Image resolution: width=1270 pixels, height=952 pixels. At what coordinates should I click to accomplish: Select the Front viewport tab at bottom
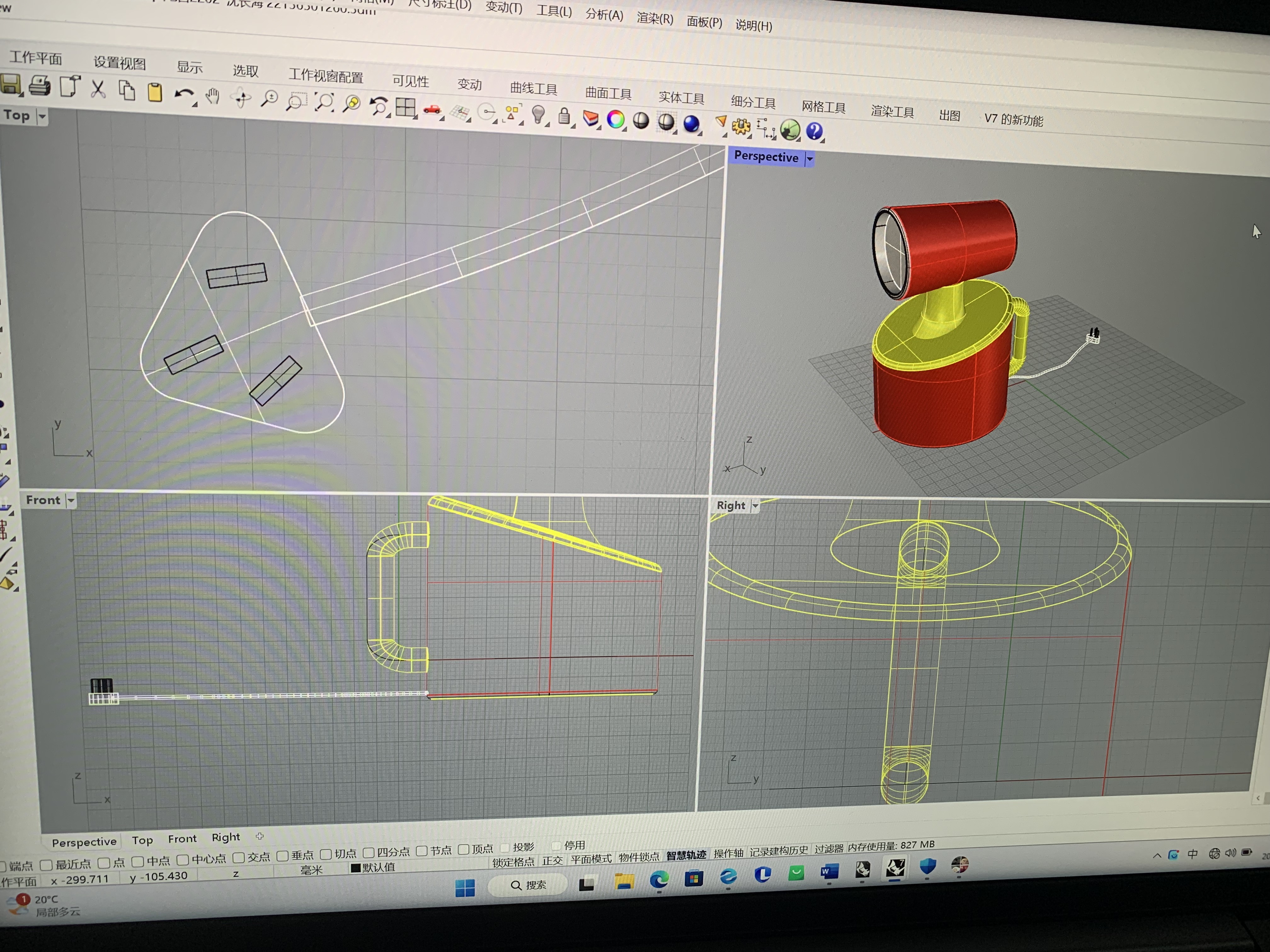pos(182,839)
